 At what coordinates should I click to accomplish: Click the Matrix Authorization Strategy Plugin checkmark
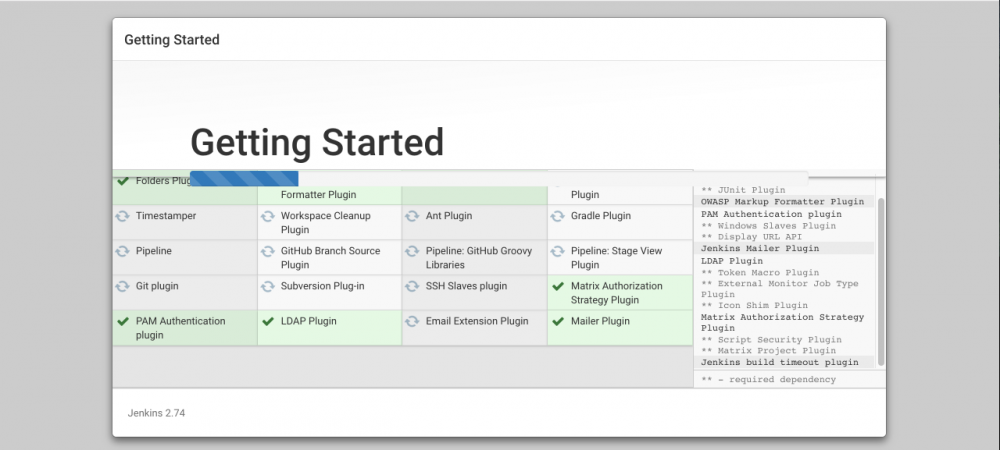tap(557, 286)
